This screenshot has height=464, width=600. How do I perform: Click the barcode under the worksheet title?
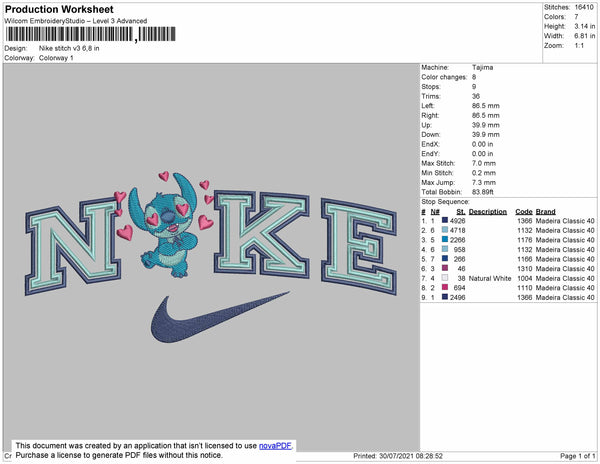click(90, 34)
